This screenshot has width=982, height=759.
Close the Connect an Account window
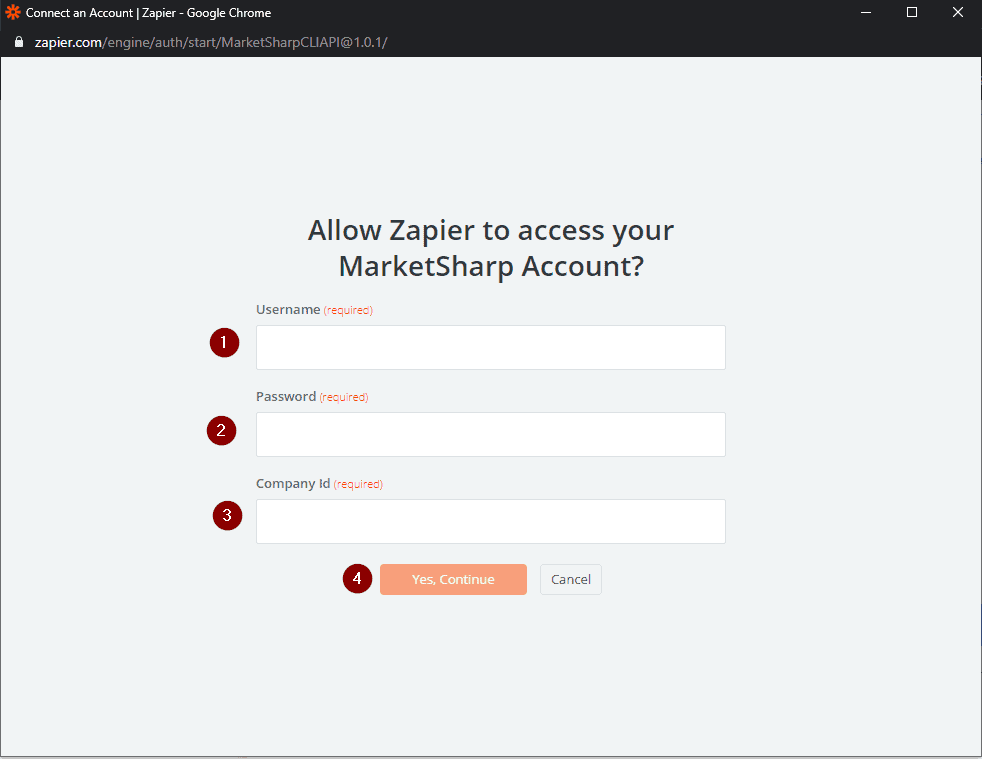point(958,13)
